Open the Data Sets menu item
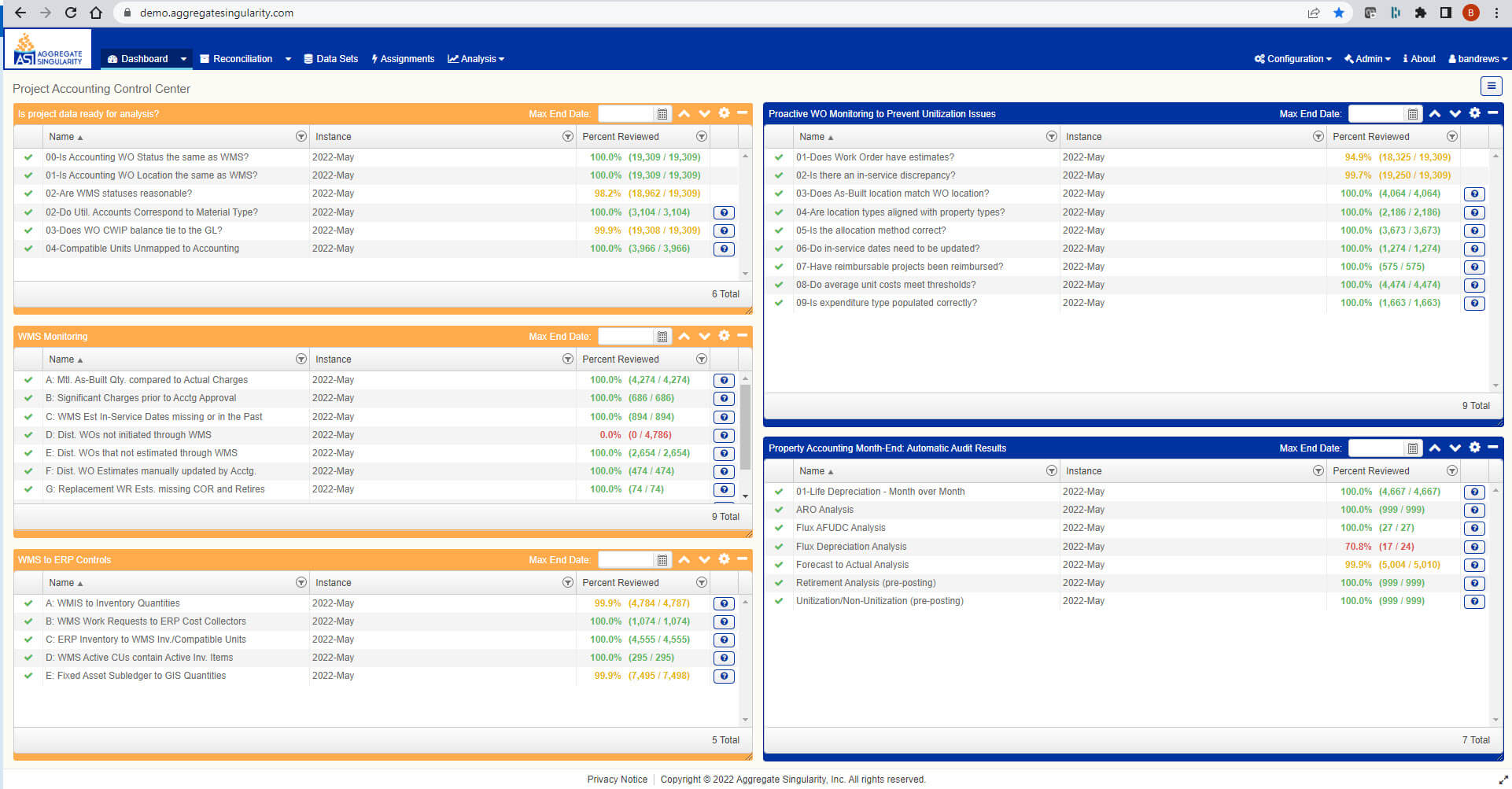 point(330,59)
